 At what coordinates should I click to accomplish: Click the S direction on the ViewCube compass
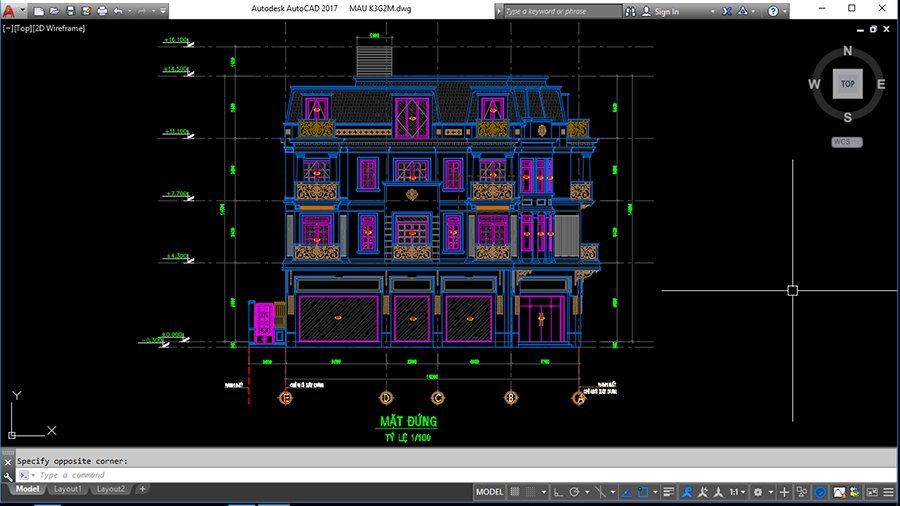tap(848, 118)
